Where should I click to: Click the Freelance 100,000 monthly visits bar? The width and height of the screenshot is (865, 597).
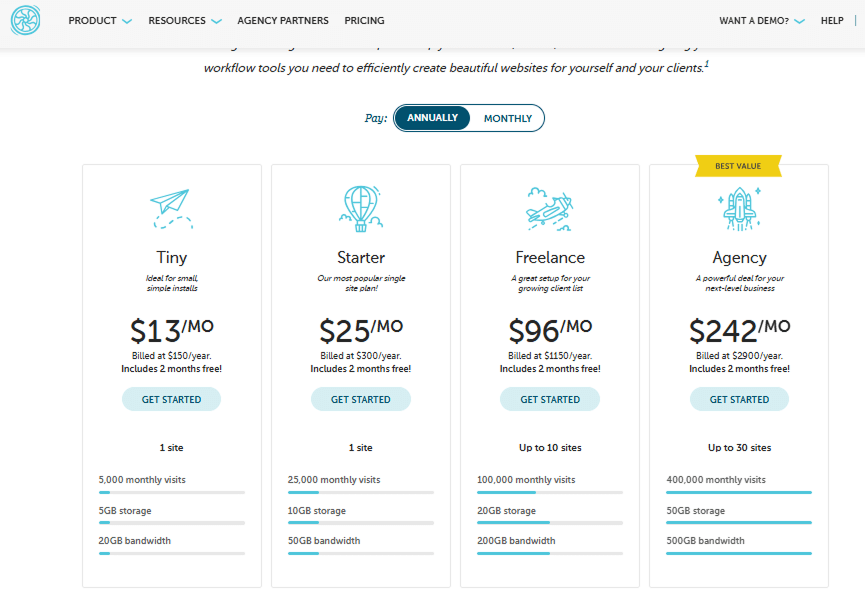point(550,492)
